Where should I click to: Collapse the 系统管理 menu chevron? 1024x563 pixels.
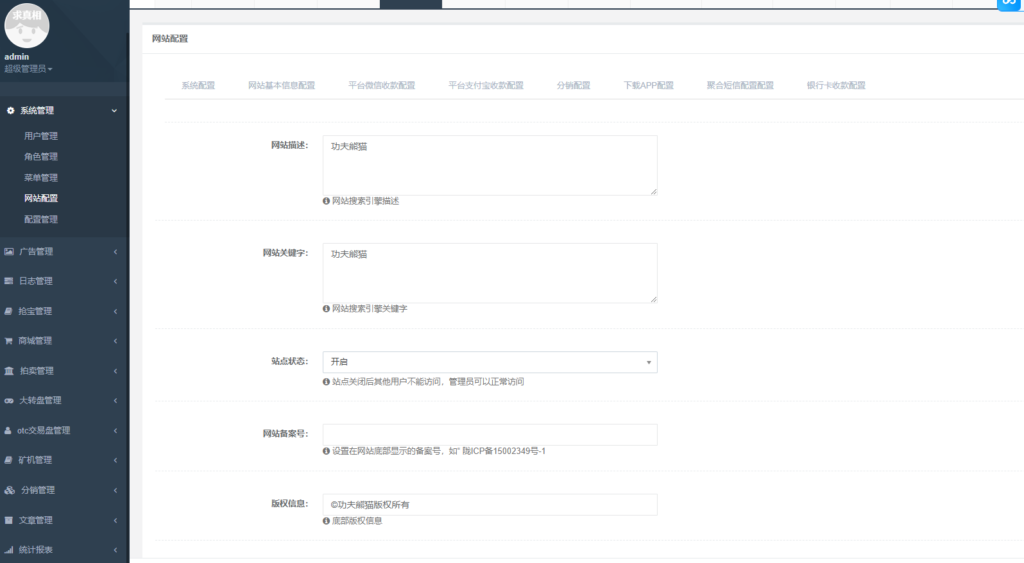point(114,110)
